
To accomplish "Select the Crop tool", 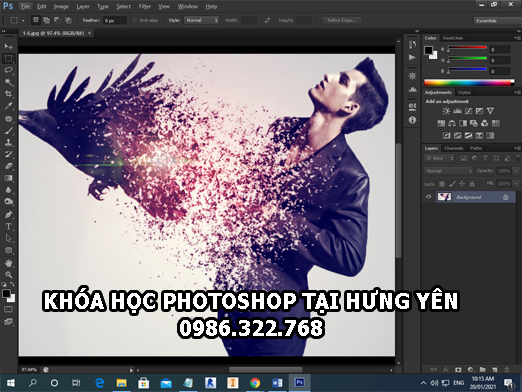I will pyautogui.click(x=9, y=94).
